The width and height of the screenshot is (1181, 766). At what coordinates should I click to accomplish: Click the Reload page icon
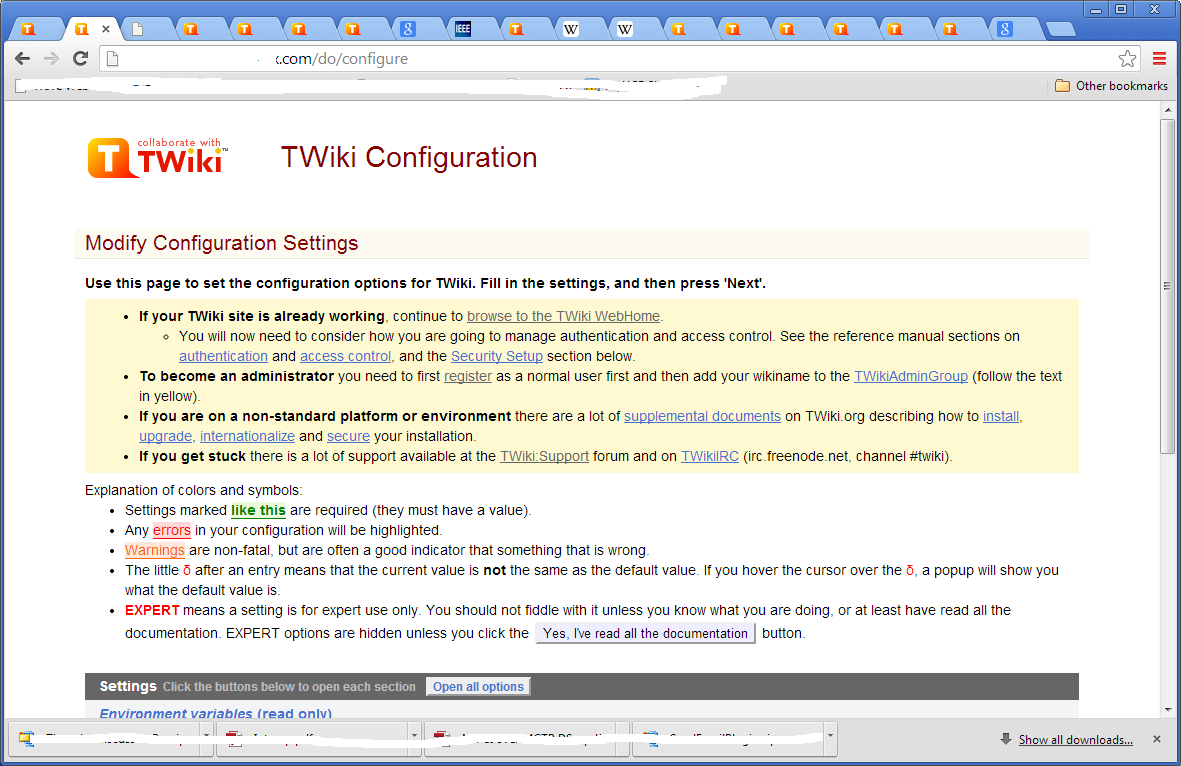click(80, 59)
